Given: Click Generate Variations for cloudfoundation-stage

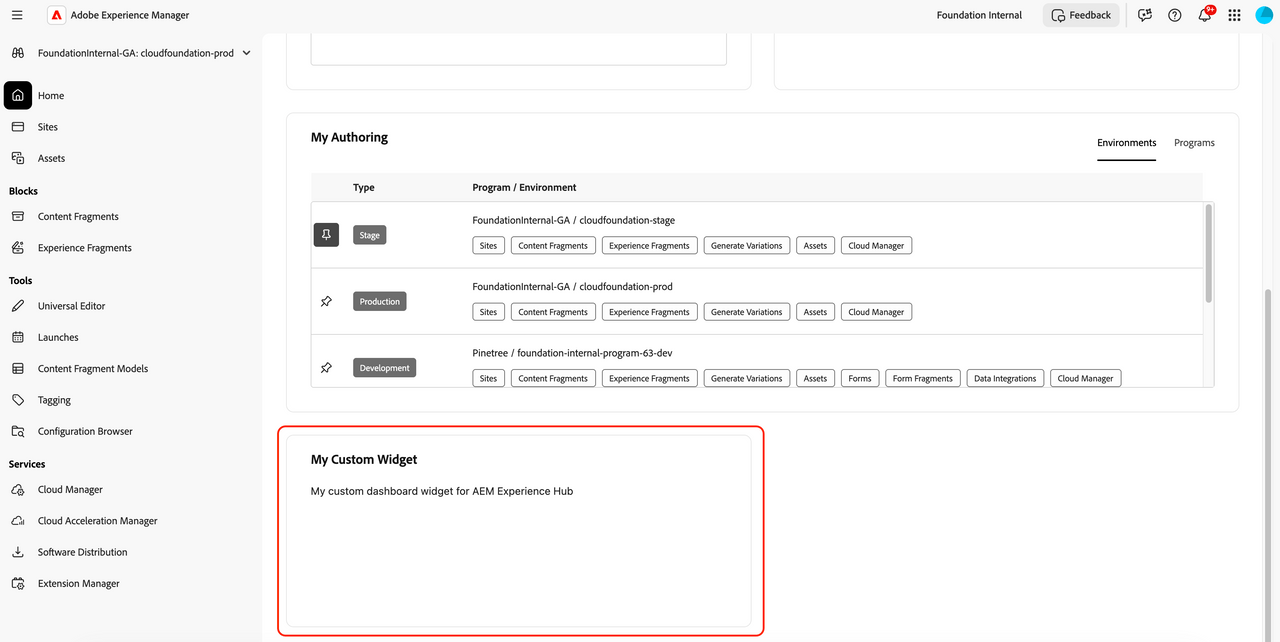Looking at the screenshot, I should 746,244.
